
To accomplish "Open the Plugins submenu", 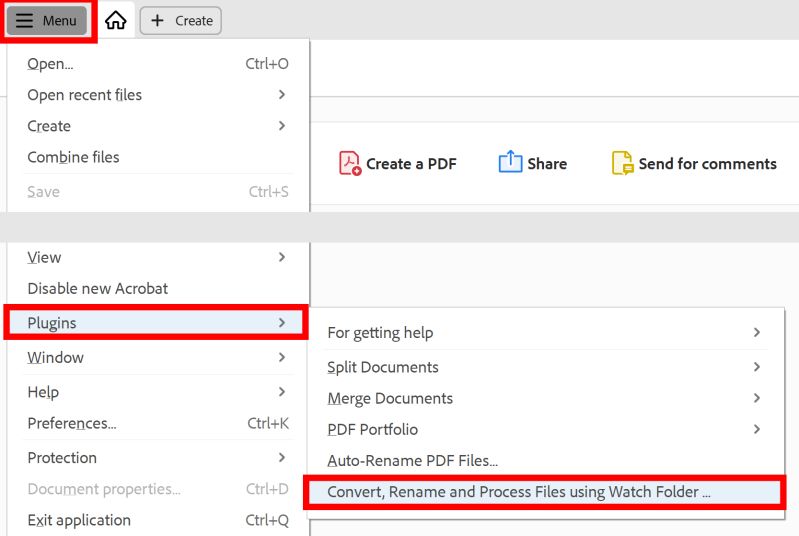I will [x=156, y=323].
